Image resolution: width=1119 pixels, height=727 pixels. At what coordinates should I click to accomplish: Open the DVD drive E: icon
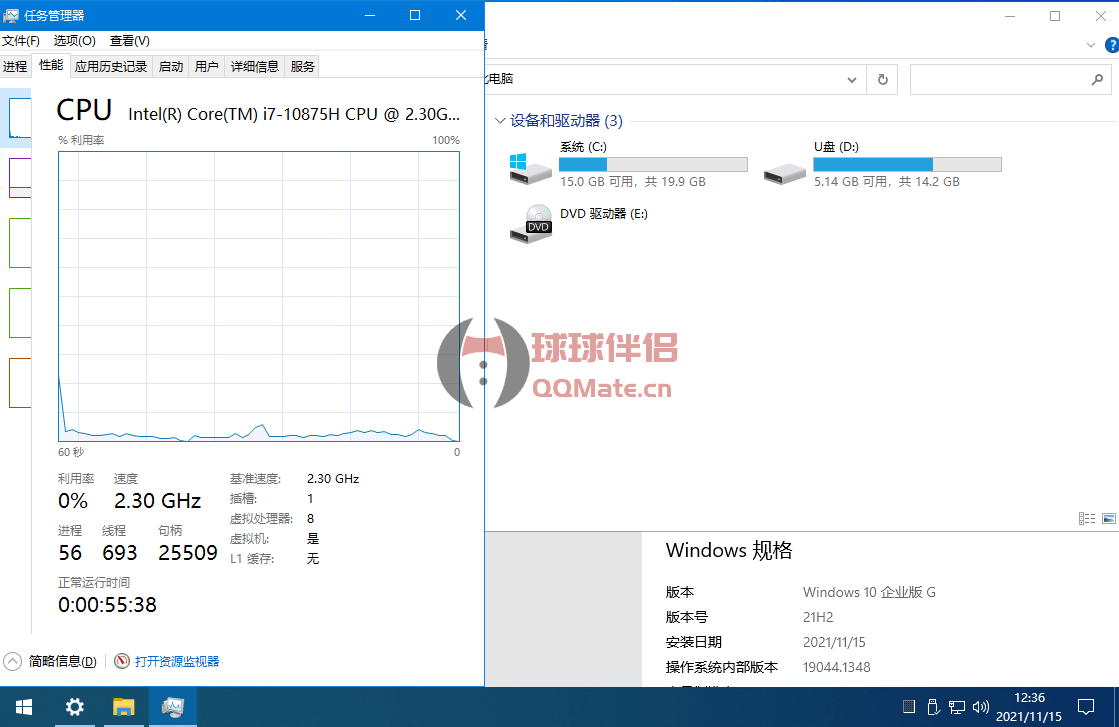529,224
